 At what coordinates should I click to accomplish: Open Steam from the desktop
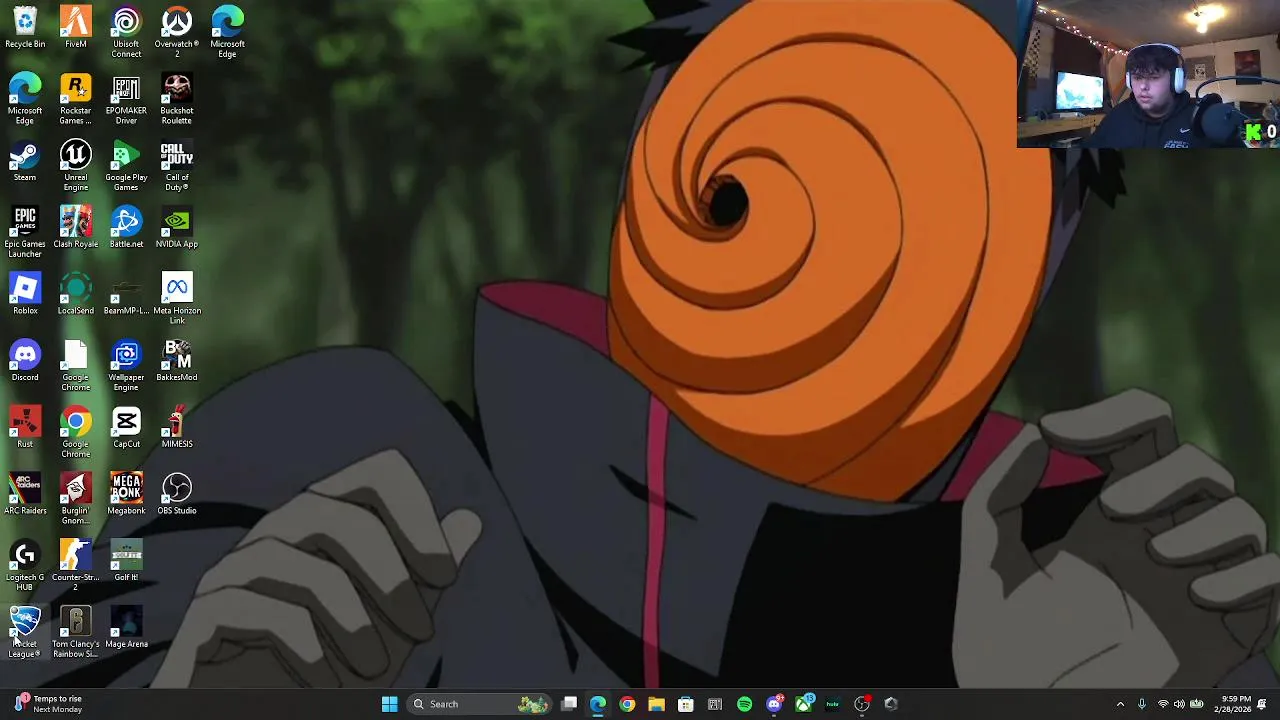(25, 162)
